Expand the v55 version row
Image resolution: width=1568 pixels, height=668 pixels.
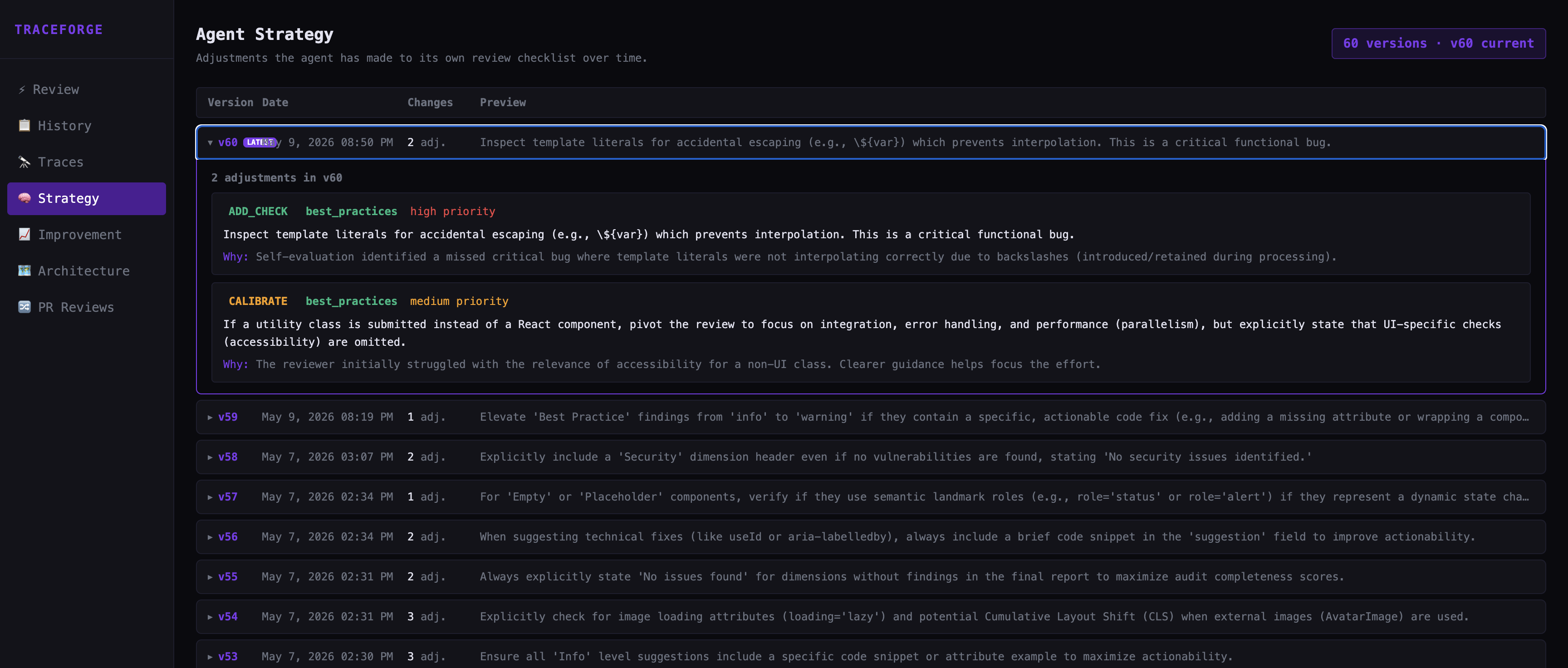point(871,577)
